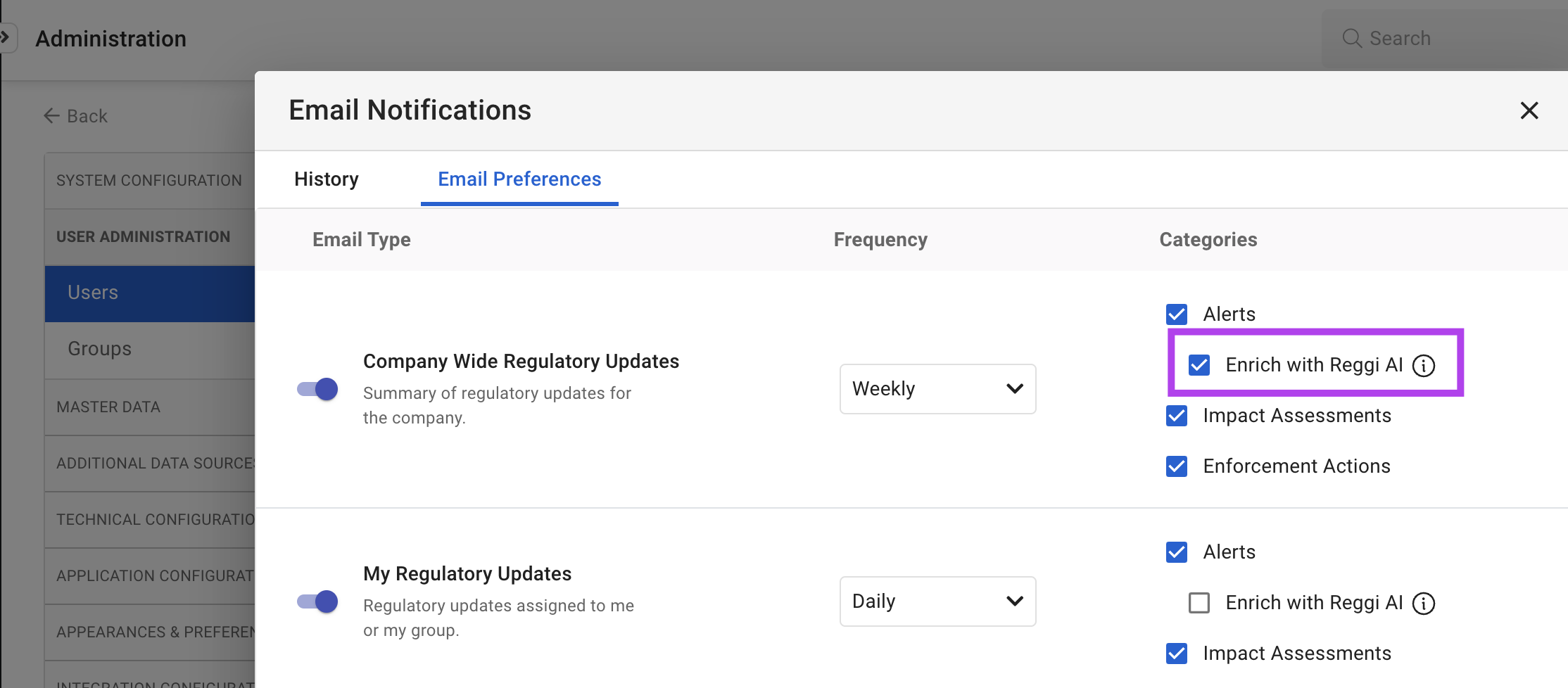This screenshot has width=1568, height=688.
Task: Select the Email Preferences tab
Action: (x=519, y=179)
